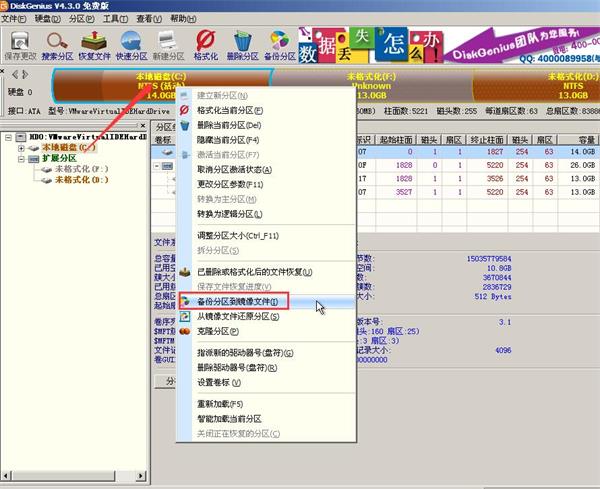This screenshot has width=600, height=489.
Task: Open the 查看 menu
Action: (149, 19)
